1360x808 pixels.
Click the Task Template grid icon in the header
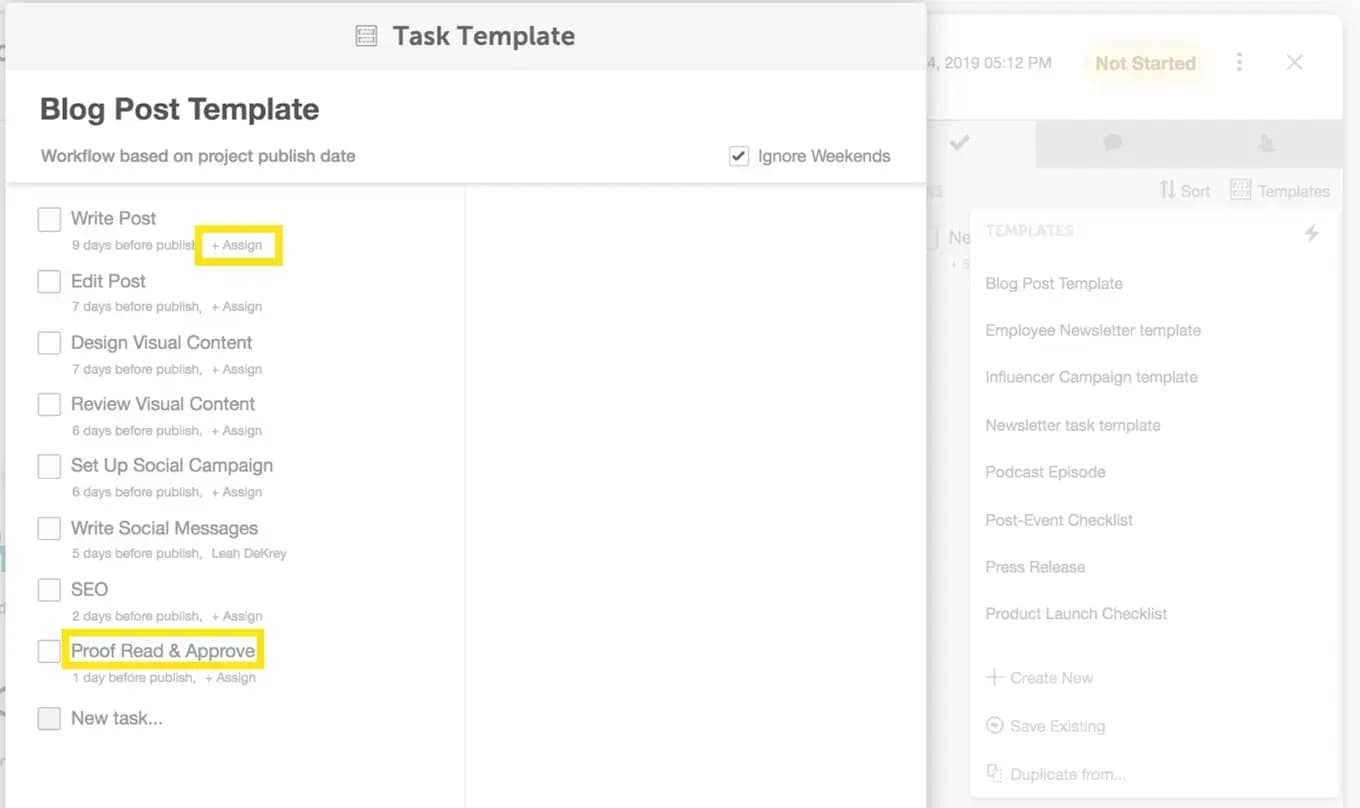click(x=364, y=35)
